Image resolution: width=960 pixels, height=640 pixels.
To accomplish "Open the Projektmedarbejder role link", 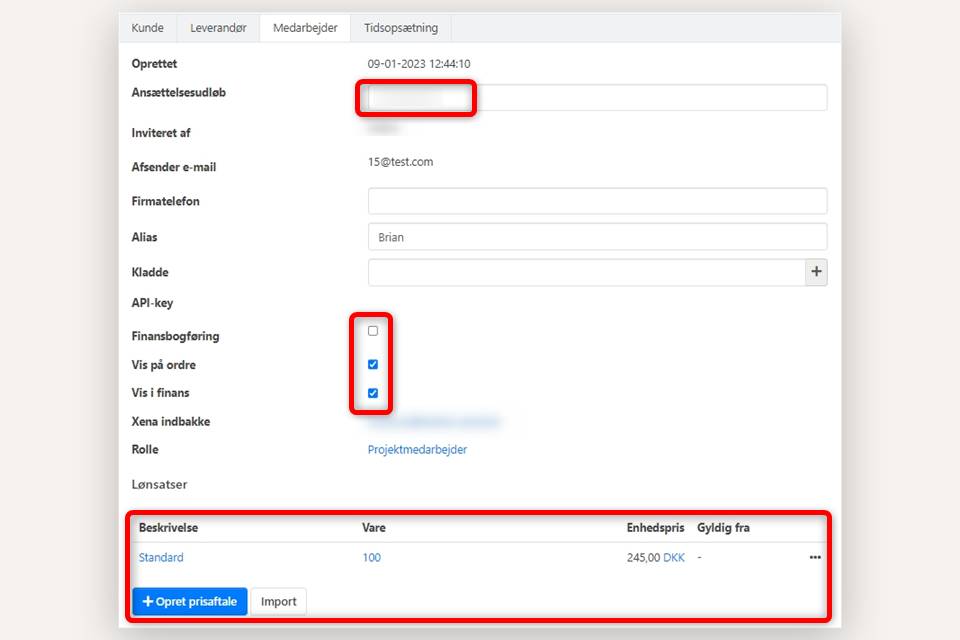I will pyautogui.click(x=417, y=450).
